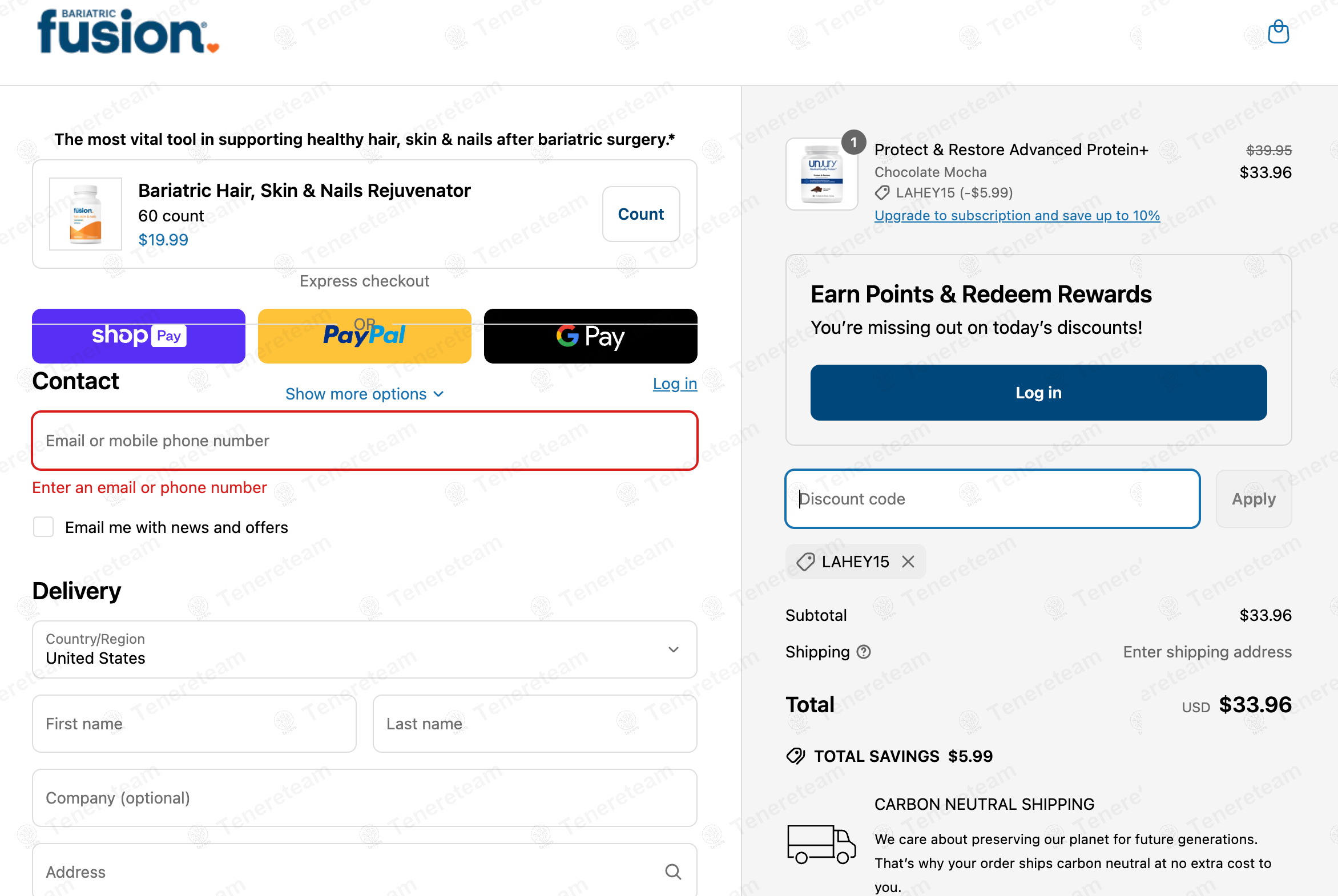The image size is (1338, 896).
Task: Click the quantity badge on product thumbnail
Action: pos(853,142)
